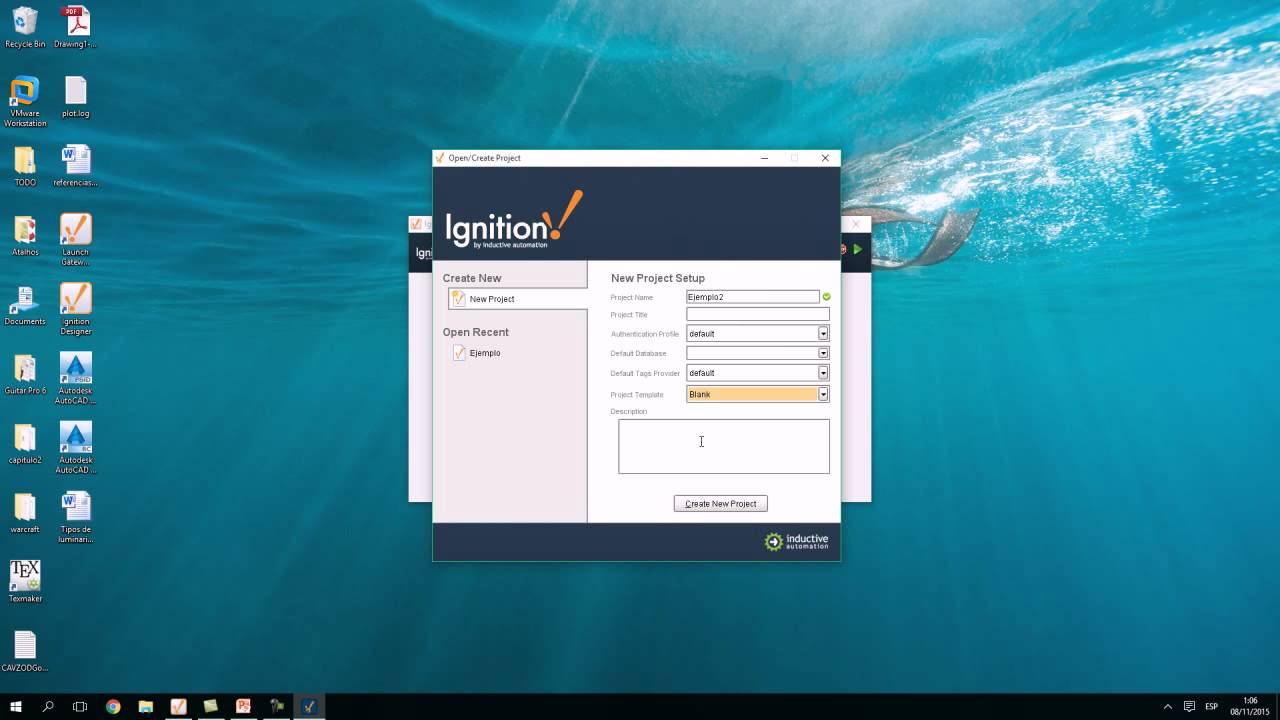
Task: Select the Ignition Designer desktop shortcut
Action: [75, 309]
